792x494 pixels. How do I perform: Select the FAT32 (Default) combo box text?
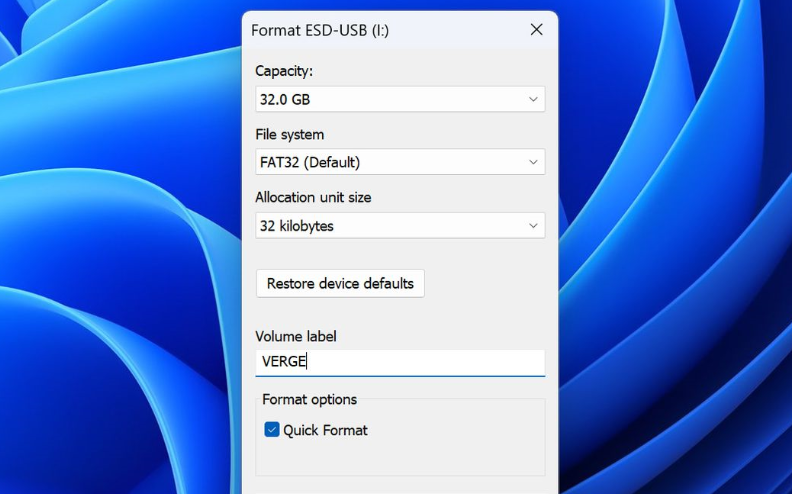(310, 162)
